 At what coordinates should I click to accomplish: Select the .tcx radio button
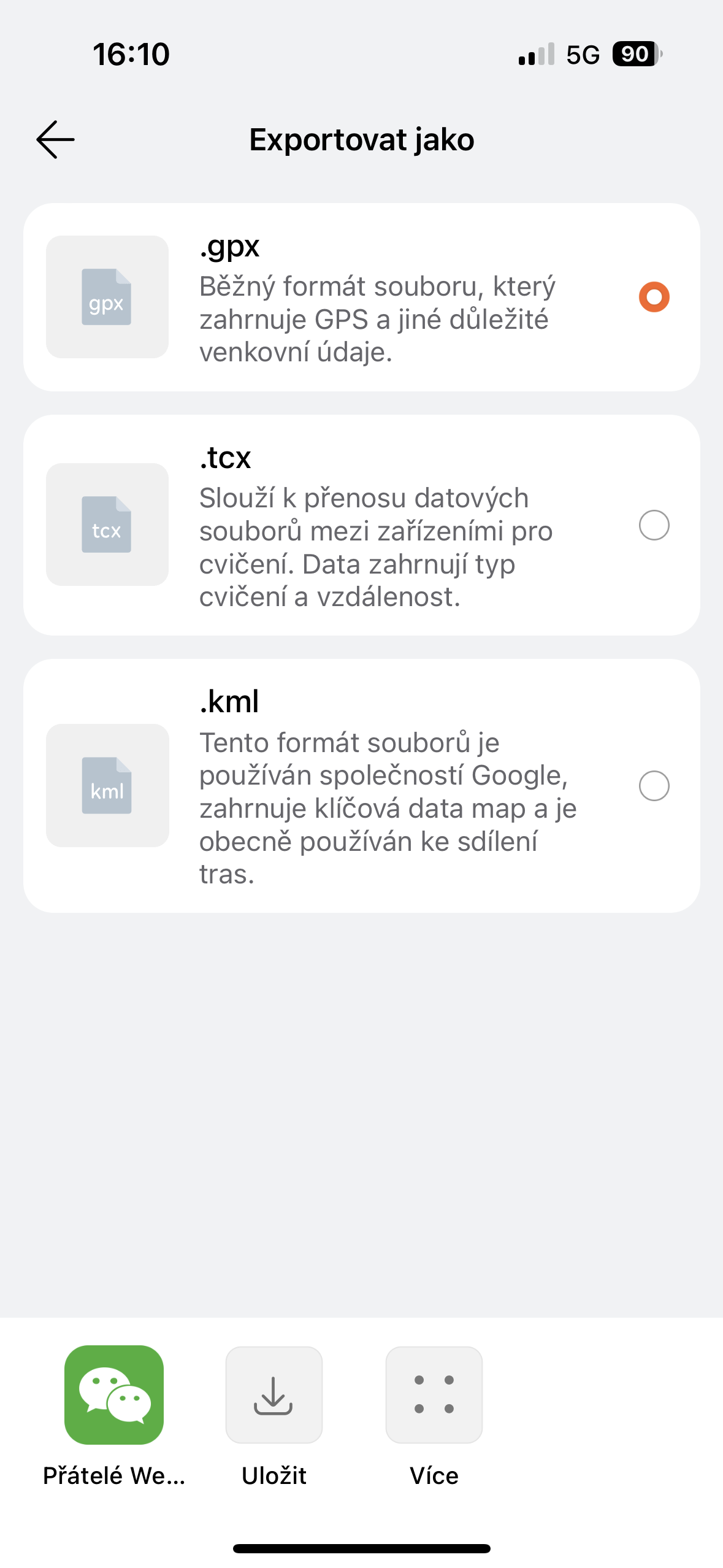coord(654,525)
